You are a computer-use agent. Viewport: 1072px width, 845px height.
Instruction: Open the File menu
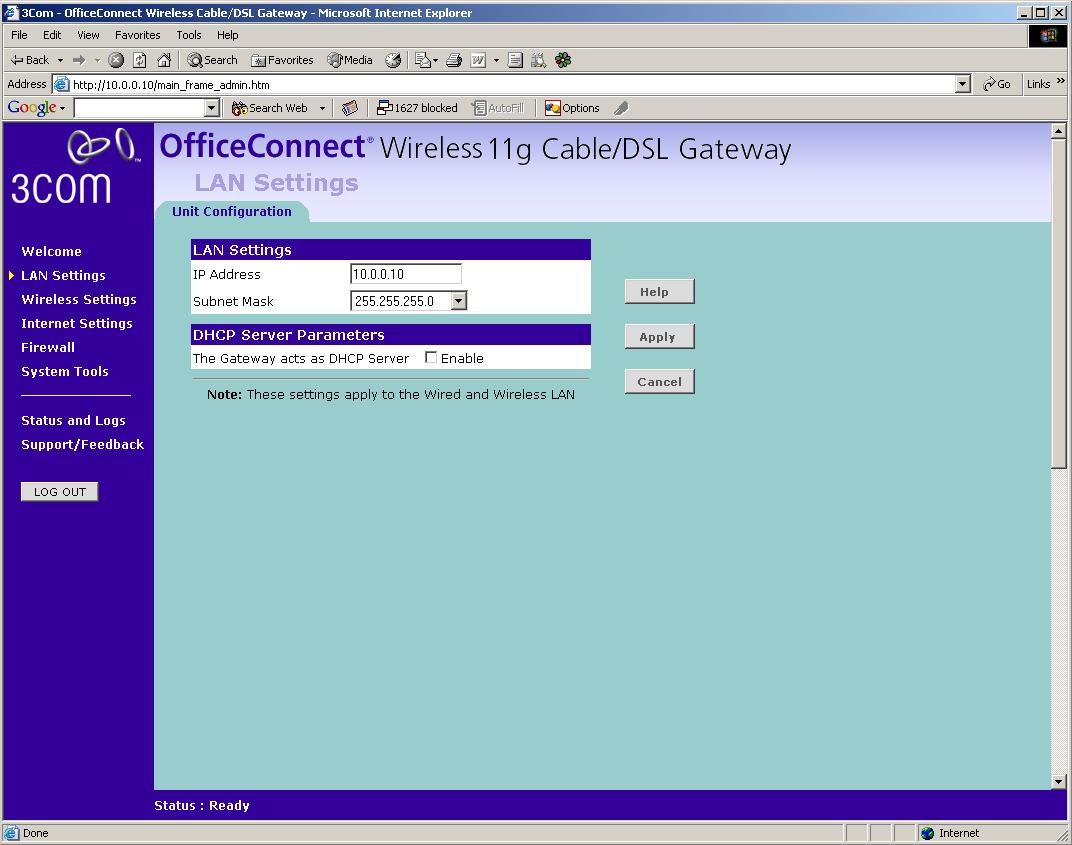click(19, 35)
